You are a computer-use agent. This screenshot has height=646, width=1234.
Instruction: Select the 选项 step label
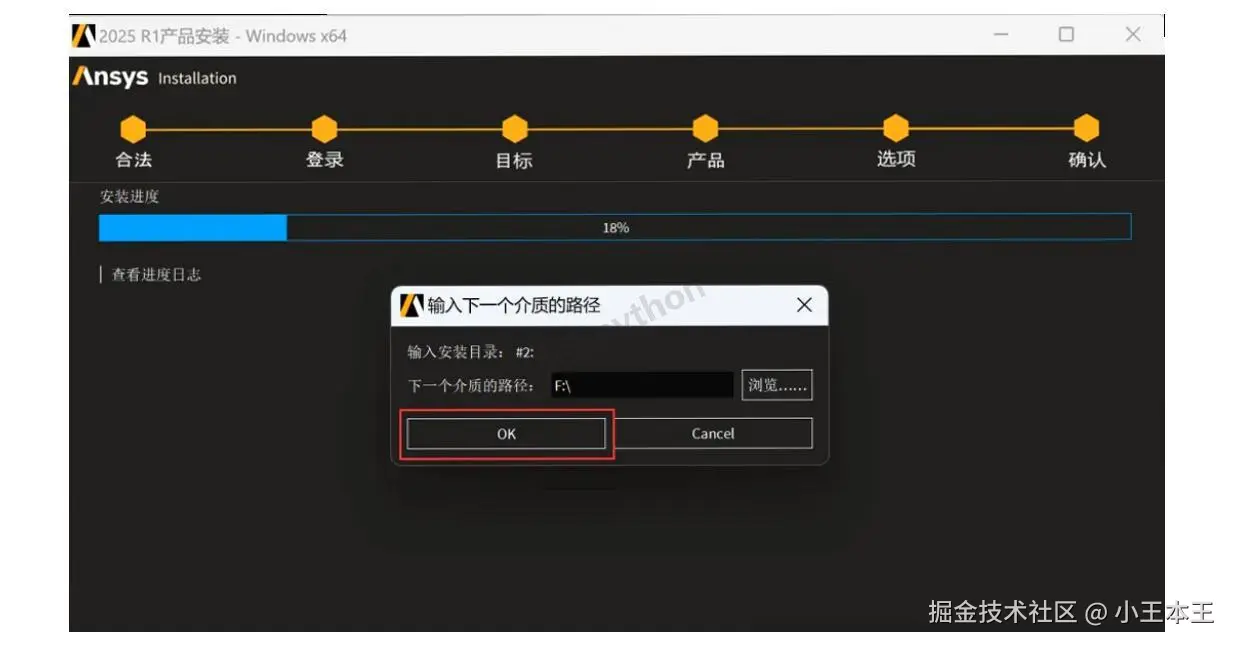coord(895,160)
